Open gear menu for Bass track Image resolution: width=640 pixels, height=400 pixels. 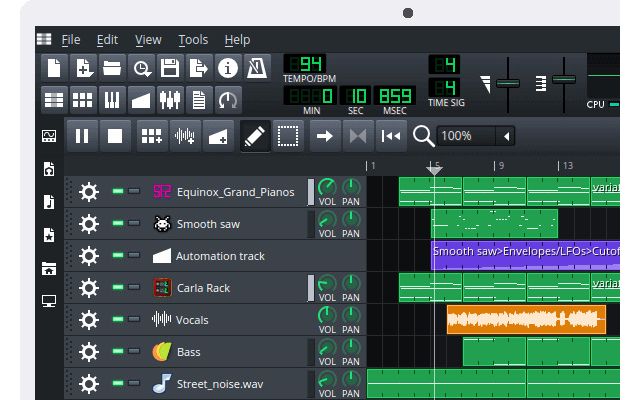[89, 352]
